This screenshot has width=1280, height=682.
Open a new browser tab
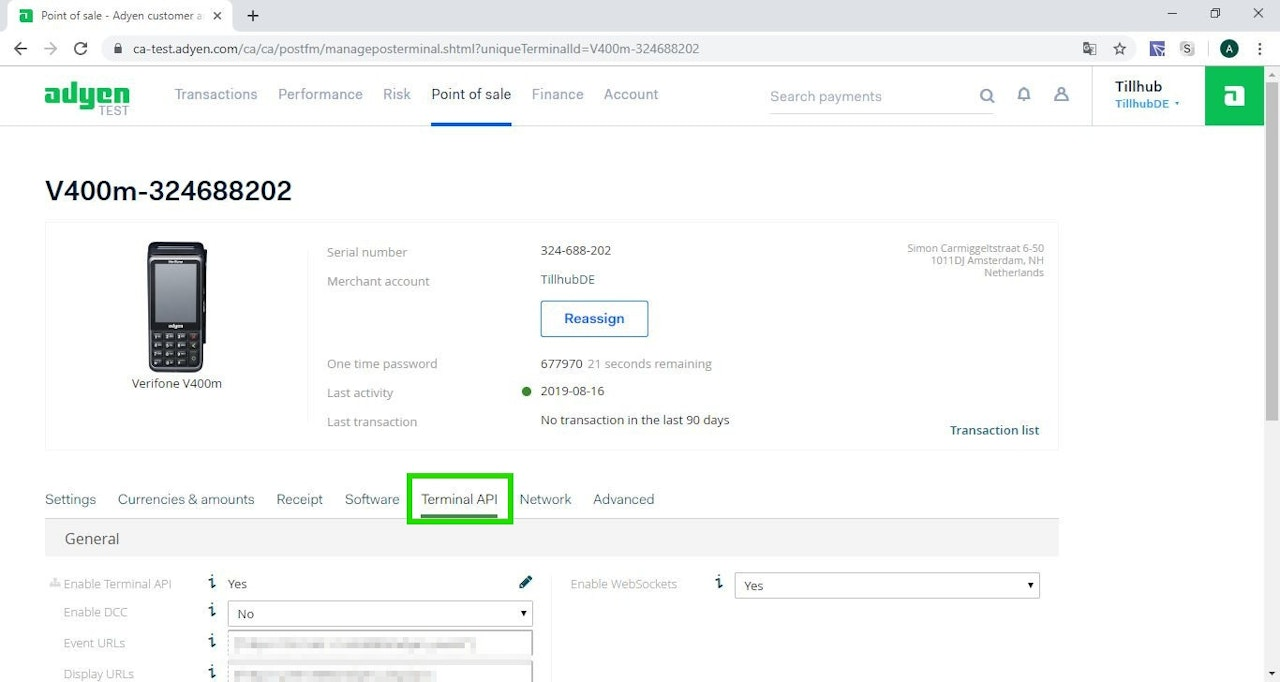pyautogui.click(x=253, y=16)
